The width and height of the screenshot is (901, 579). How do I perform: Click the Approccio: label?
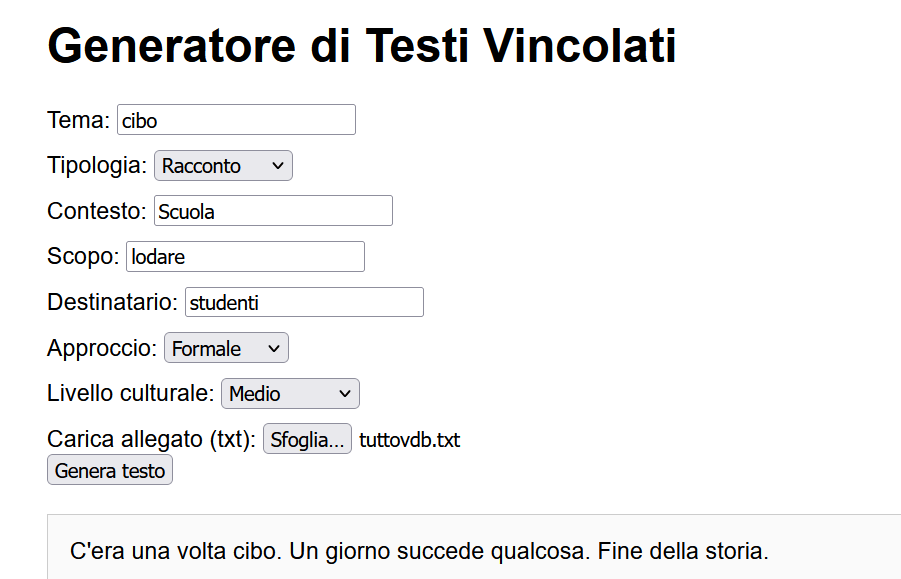102,348
